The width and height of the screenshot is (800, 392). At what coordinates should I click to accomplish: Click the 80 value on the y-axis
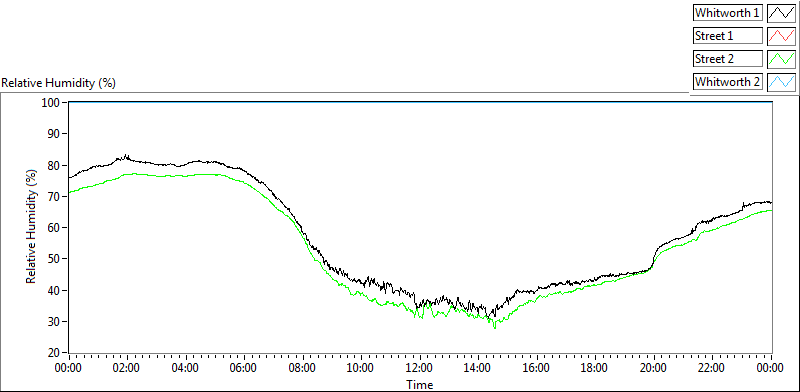coord(55,165)
